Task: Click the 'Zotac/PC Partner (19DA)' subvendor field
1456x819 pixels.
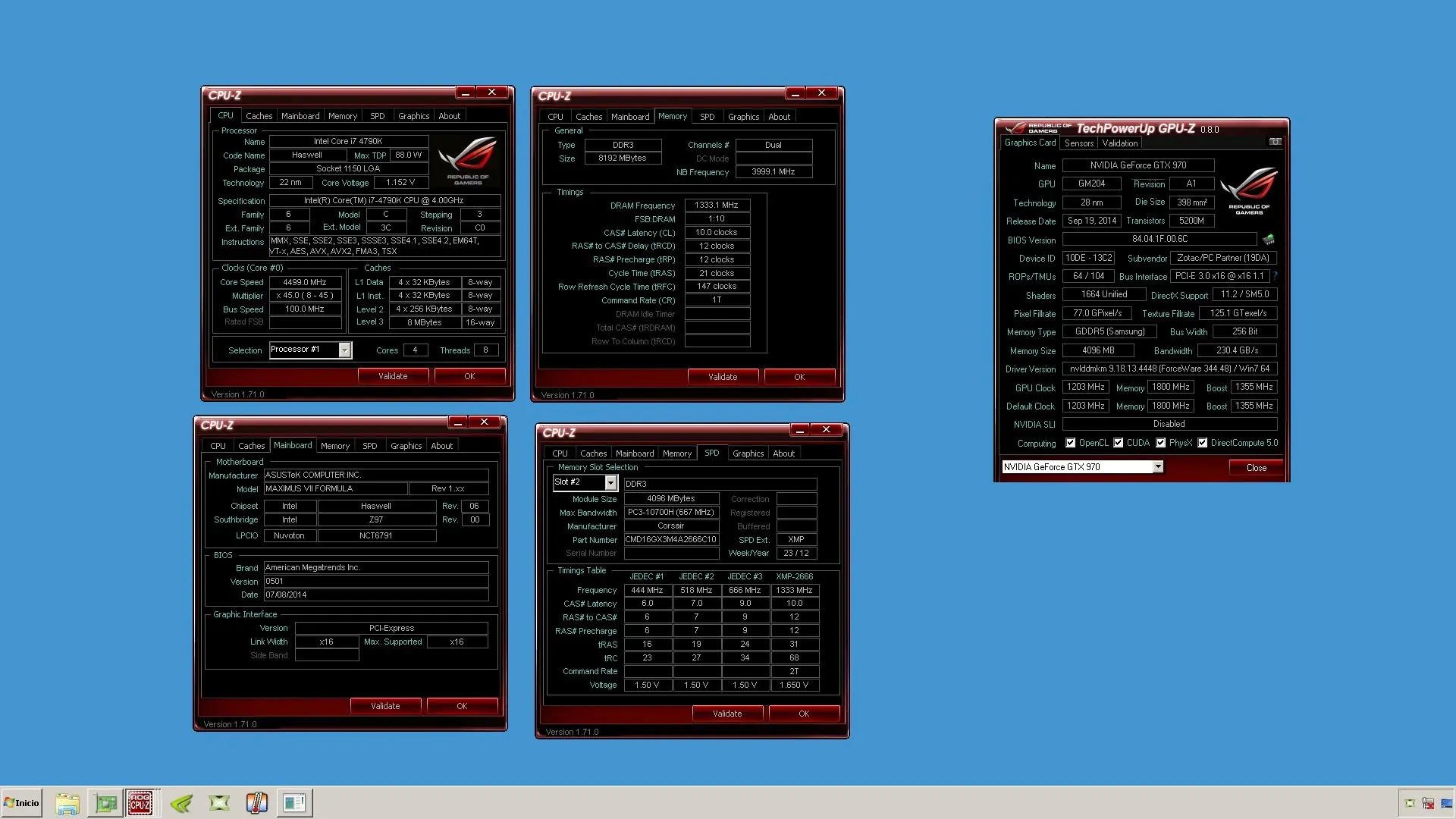Action: click(1223, 258)
